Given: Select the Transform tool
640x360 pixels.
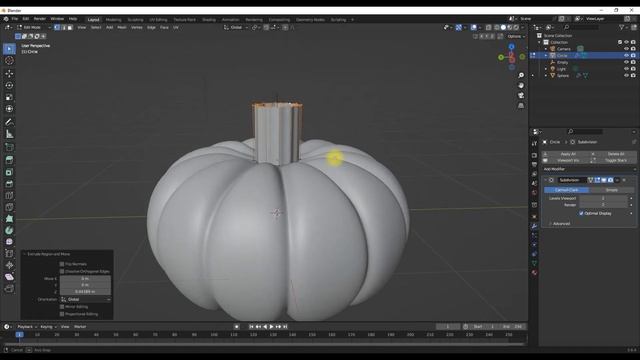Looking at the screenshot, I should pyautogui.click(x=9, y=109).
